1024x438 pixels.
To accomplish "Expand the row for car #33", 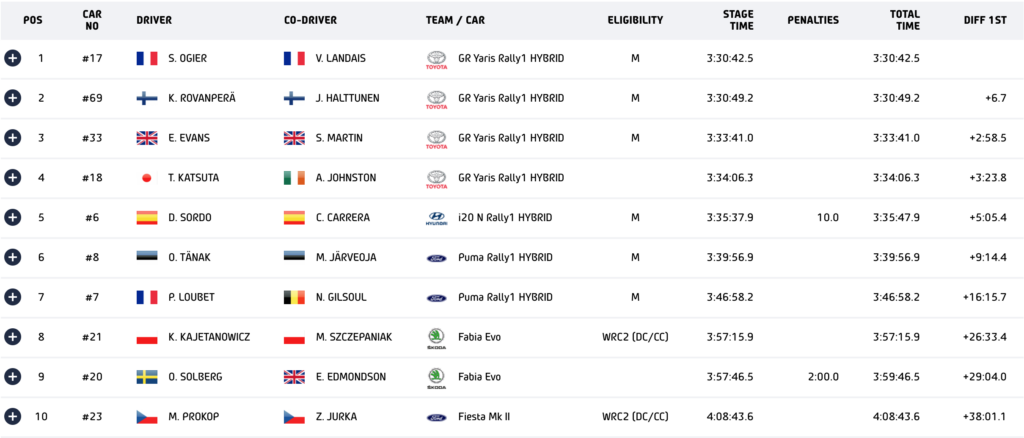I will pyautogui.click(x=12, y=138).
